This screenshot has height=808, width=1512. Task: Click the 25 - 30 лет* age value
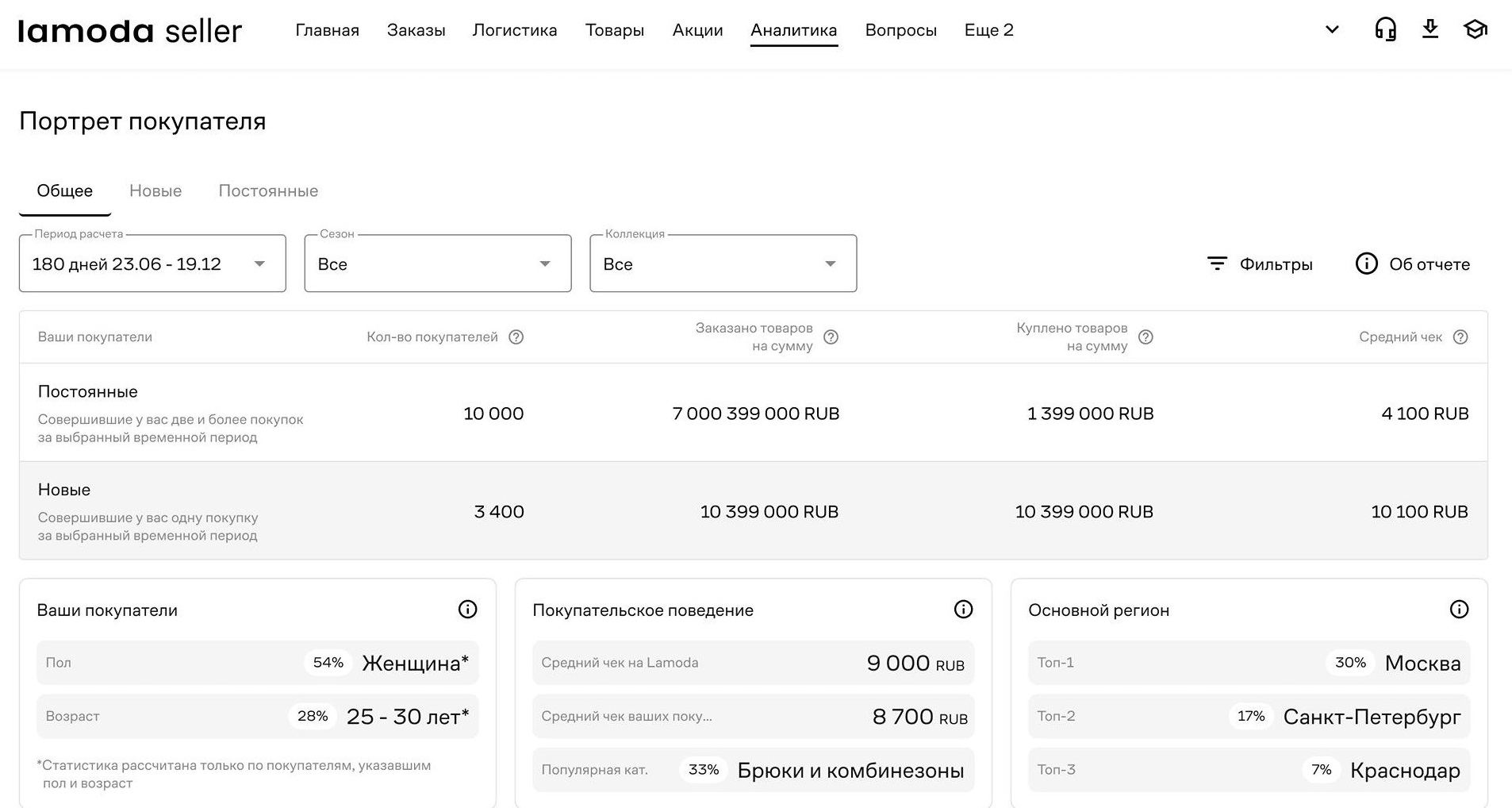coord(408,717)
